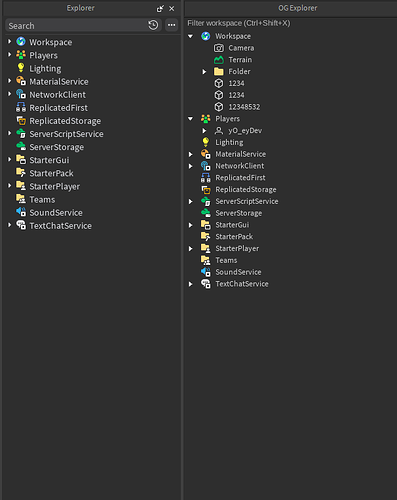Viewport: 397px width, 500px height.
Task: Click the SoundService icon in Explorer panel
Action: [21, 212]
